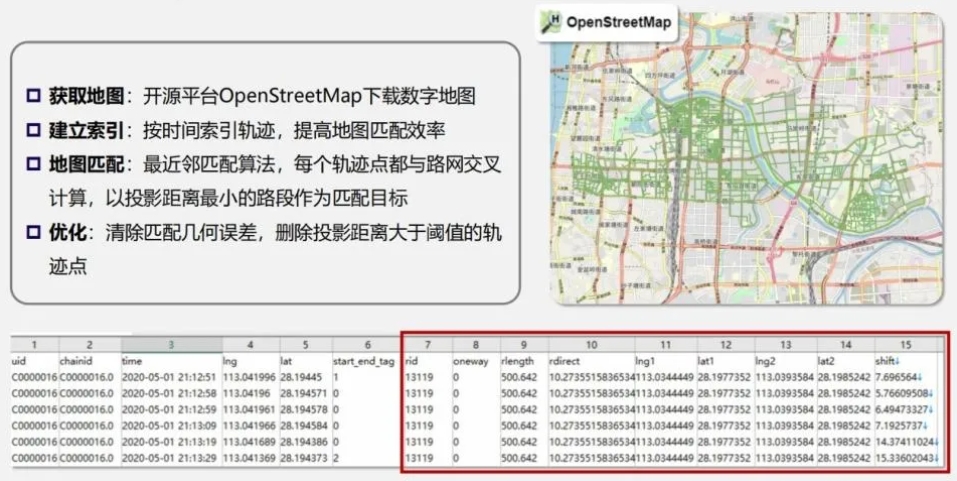Select time cell 2020-05-01 21:12:58
957x481 pixels.
click(x=172, y=393)
